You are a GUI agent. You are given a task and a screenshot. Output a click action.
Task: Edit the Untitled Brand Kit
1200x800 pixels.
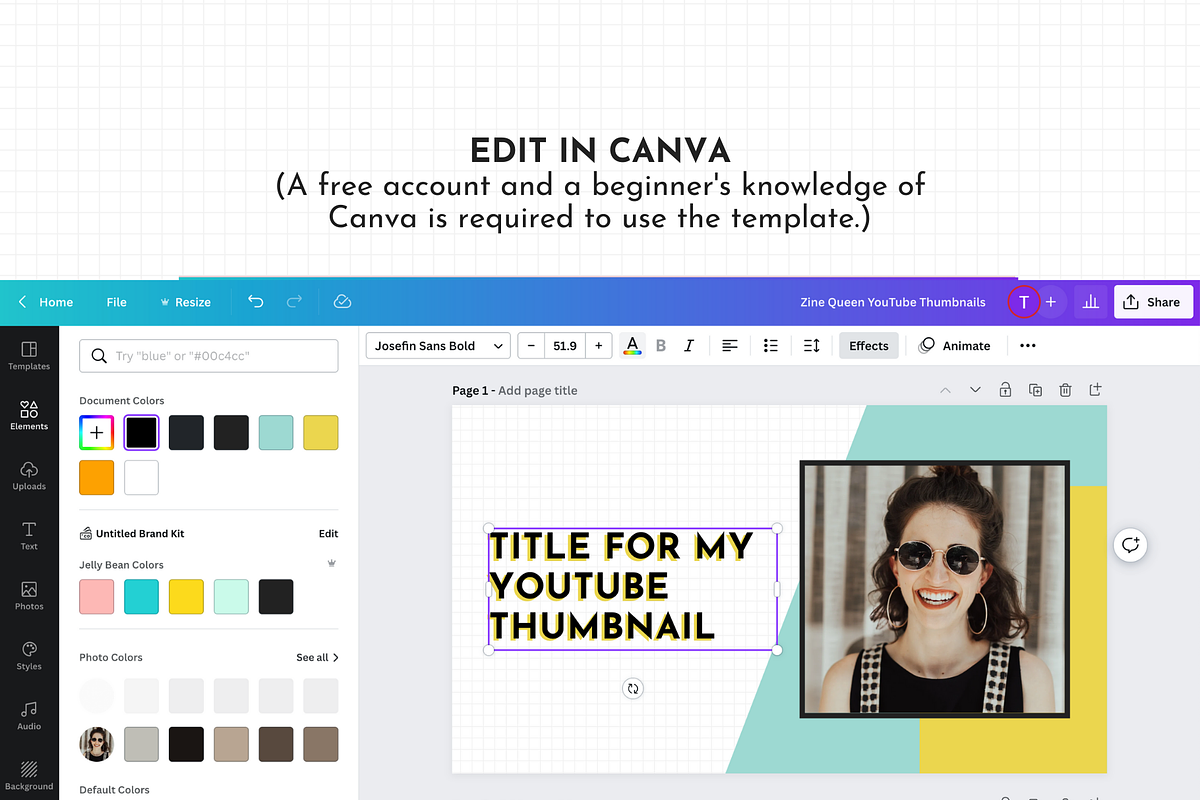click(328, 534)
